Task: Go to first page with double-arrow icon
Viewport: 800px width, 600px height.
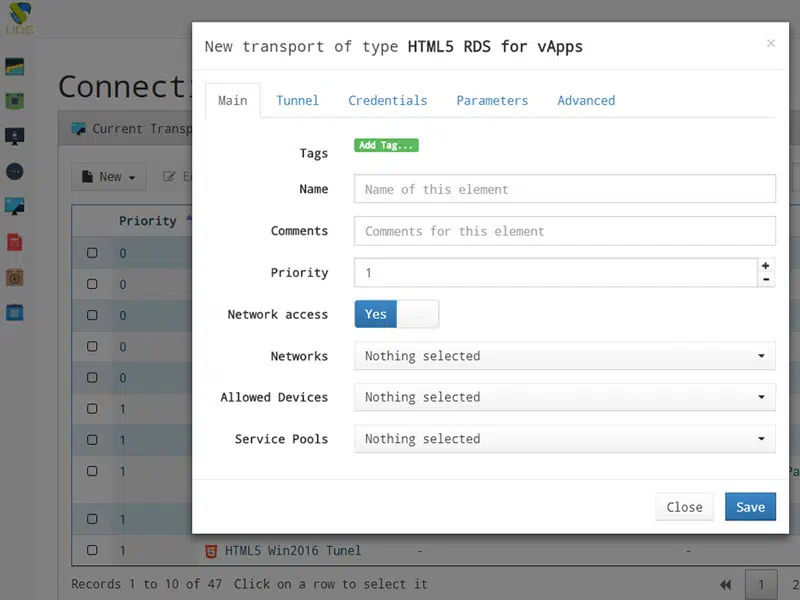Action: coord(725,585)
